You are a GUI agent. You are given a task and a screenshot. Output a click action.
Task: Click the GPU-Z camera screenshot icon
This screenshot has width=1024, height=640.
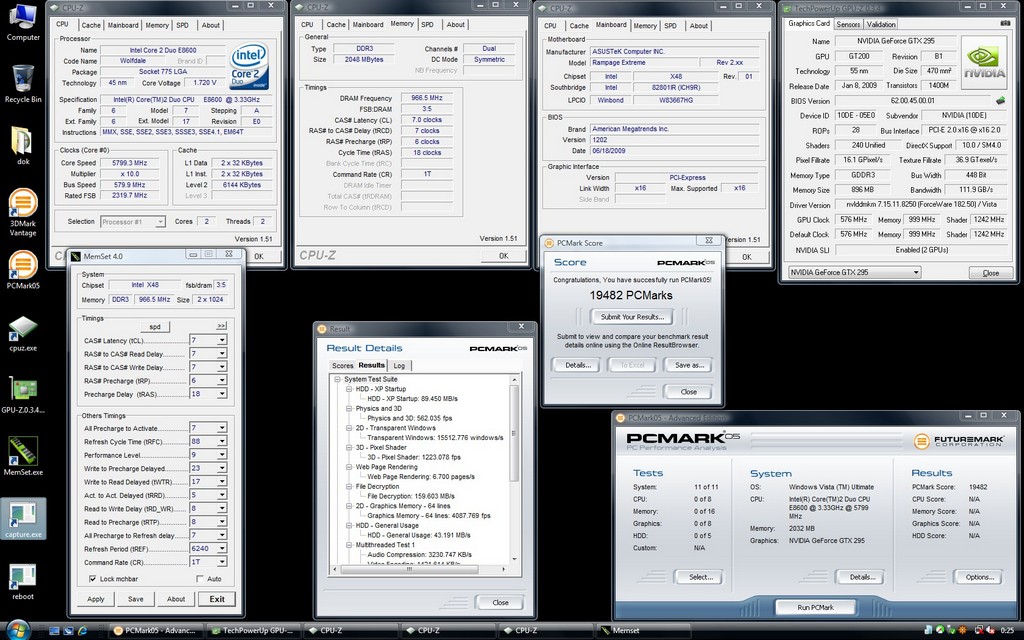1005,24
